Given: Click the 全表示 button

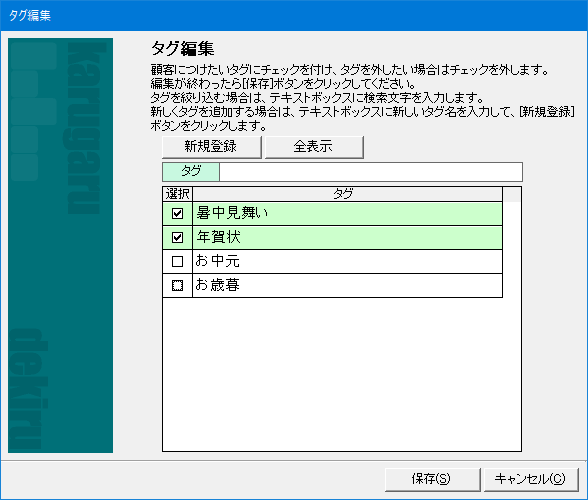Looking at the screenshot, I should [314, 147].
